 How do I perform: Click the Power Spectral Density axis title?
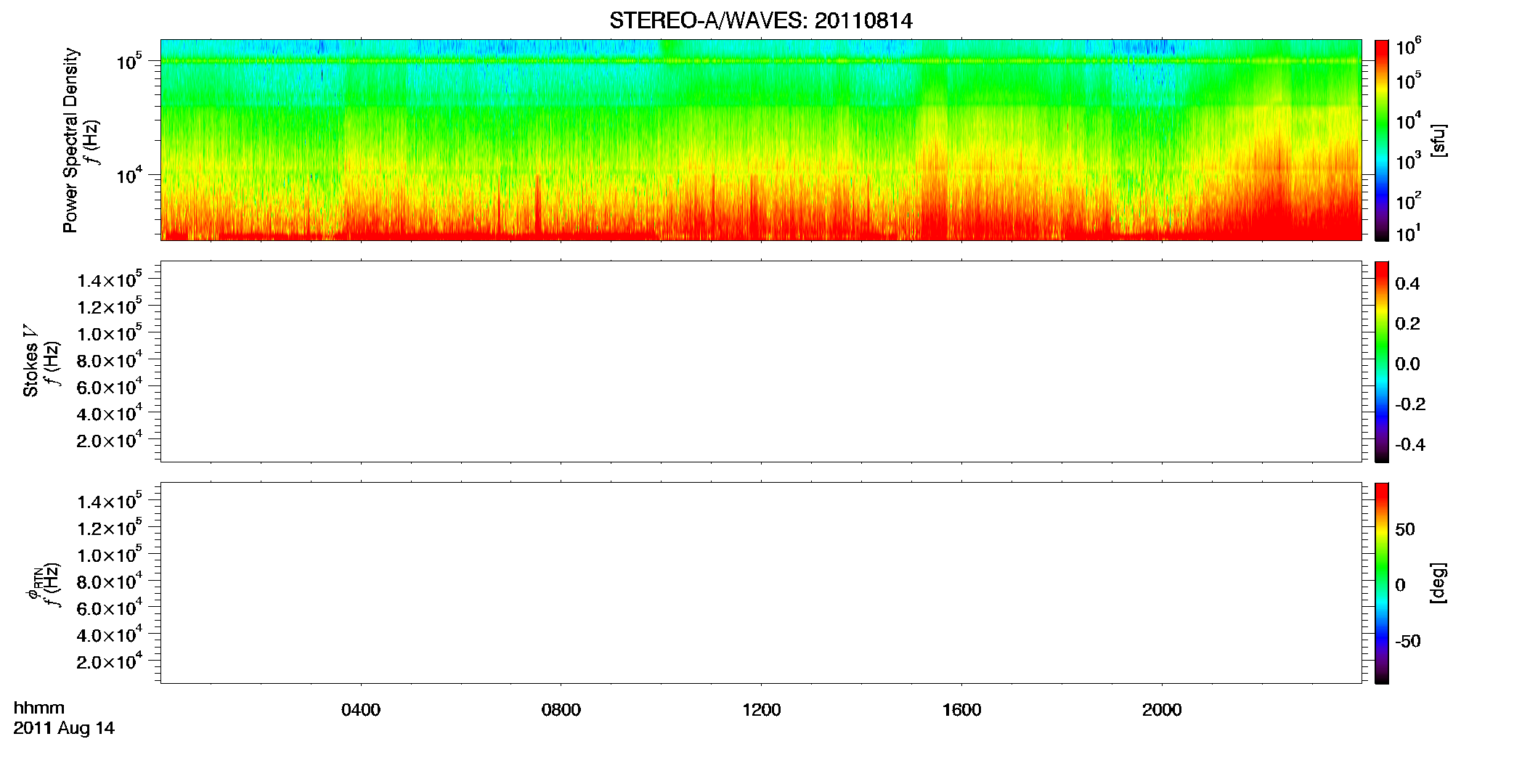[x=70, y=140]
